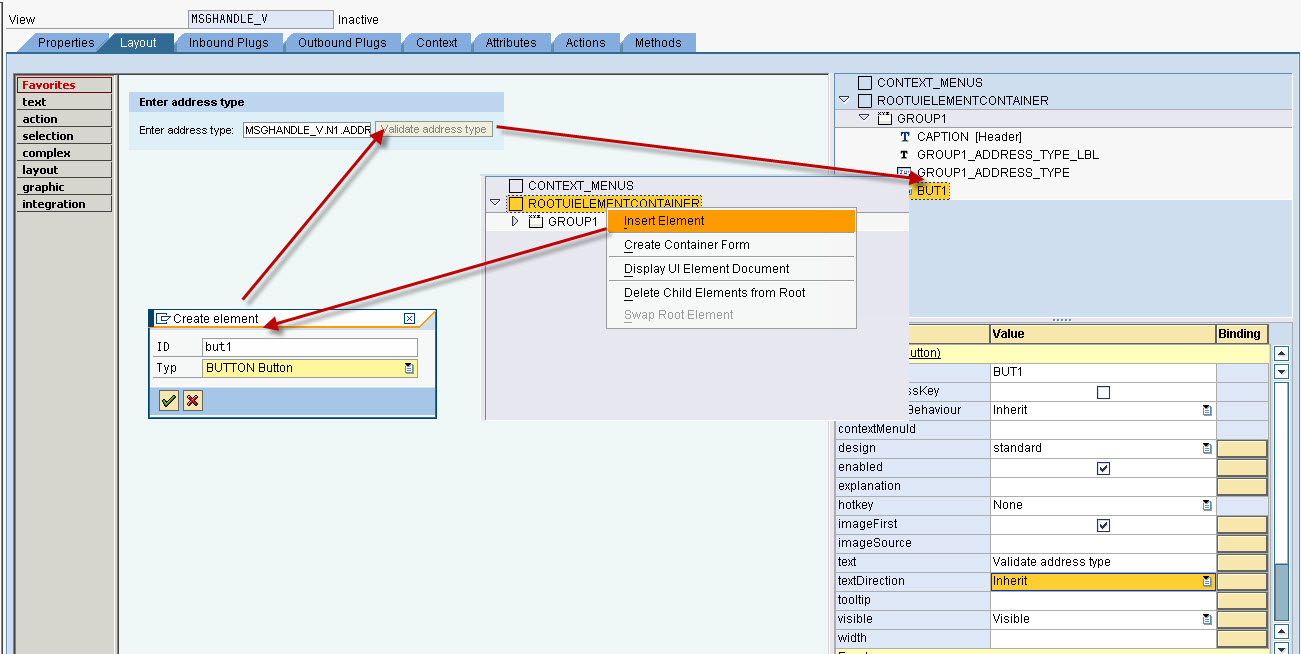
Task: Switch to the Inbound Plugs tab
Action: pyautogui.click(x=230, y=42)
